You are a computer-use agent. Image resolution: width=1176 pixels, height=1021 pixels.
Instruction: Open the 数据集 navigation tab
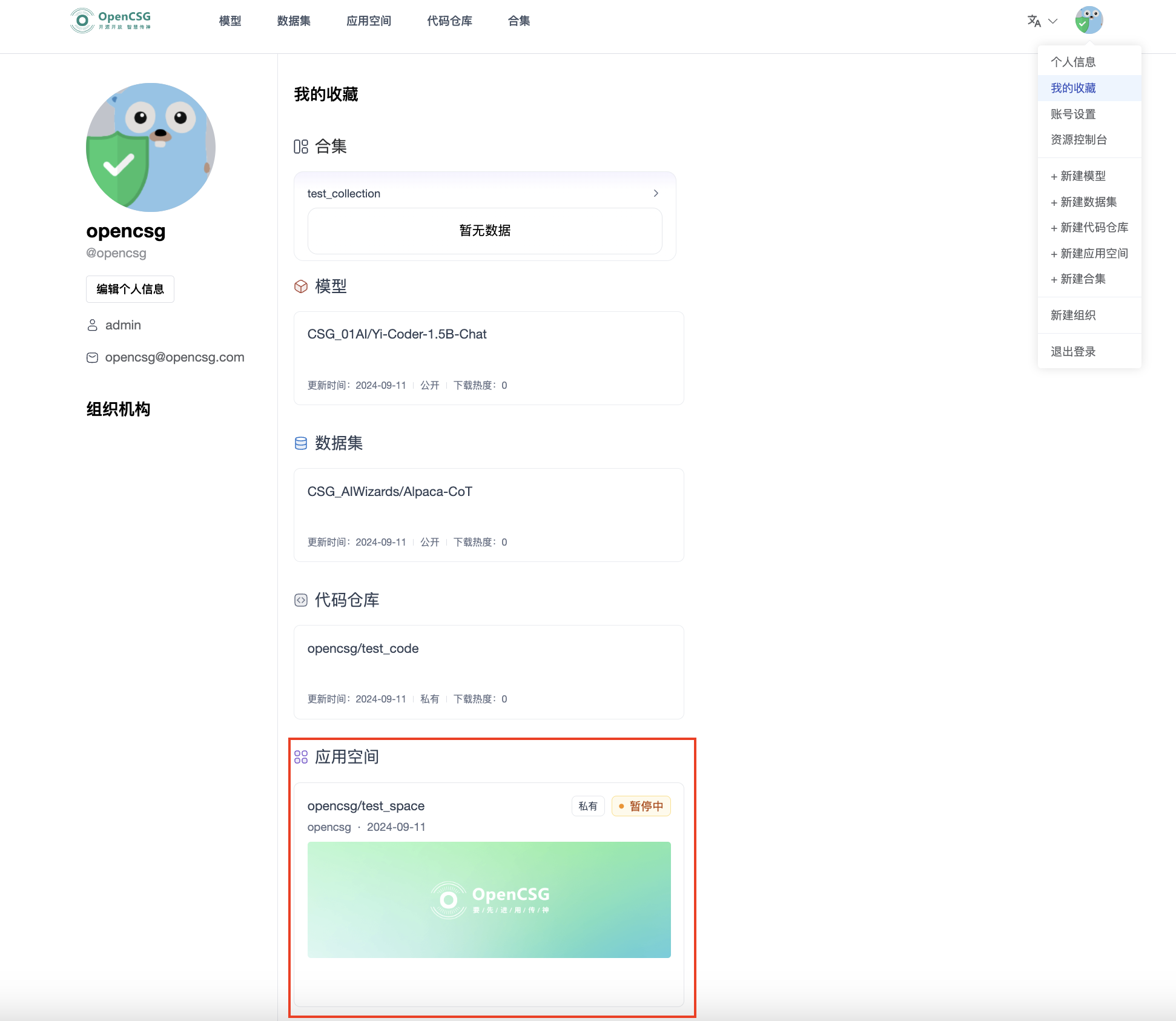(294, 21)
